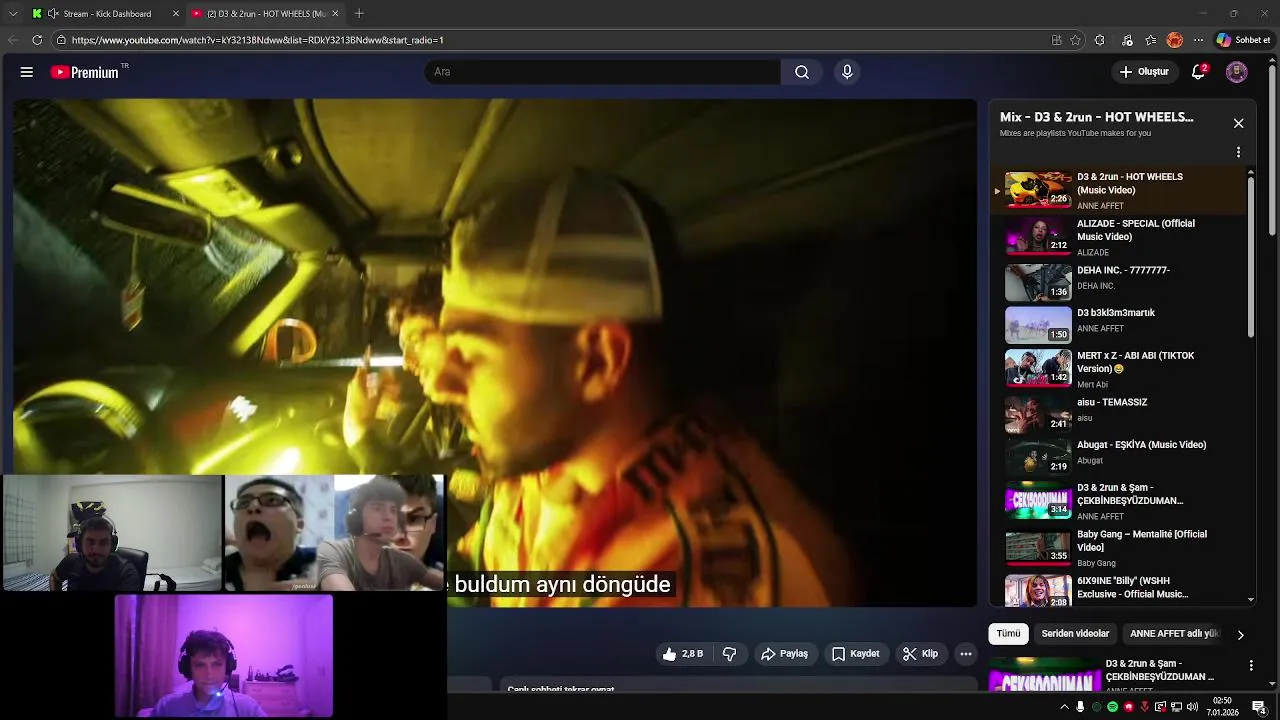Share video with Paylaş button

coord(784,654)
